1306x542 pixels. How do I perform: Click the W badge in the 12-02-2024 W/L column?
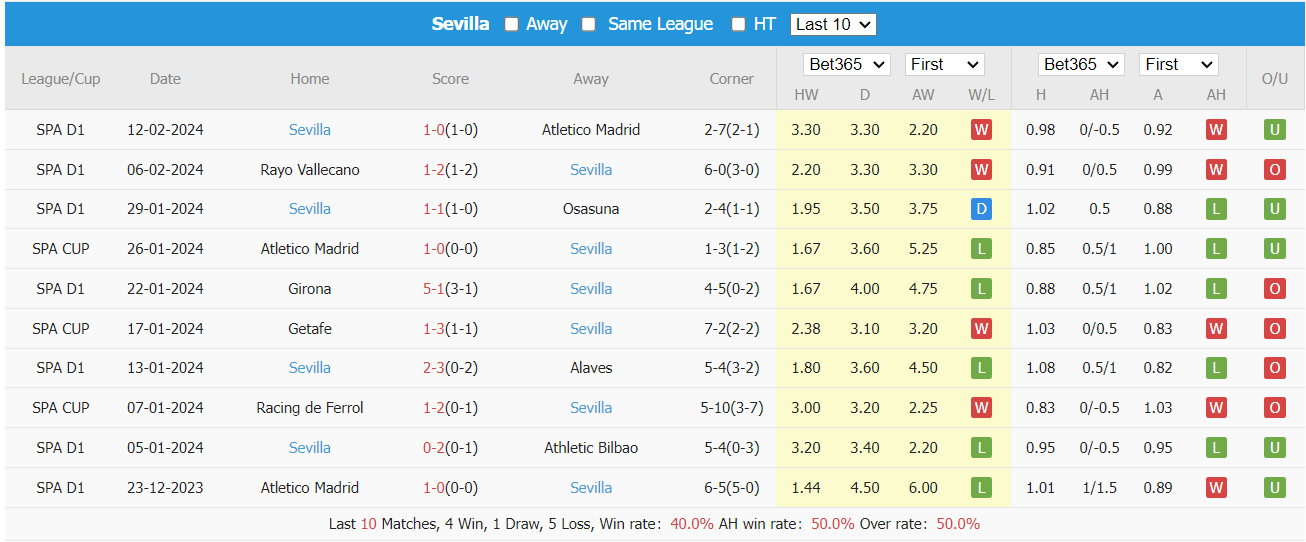981,130
